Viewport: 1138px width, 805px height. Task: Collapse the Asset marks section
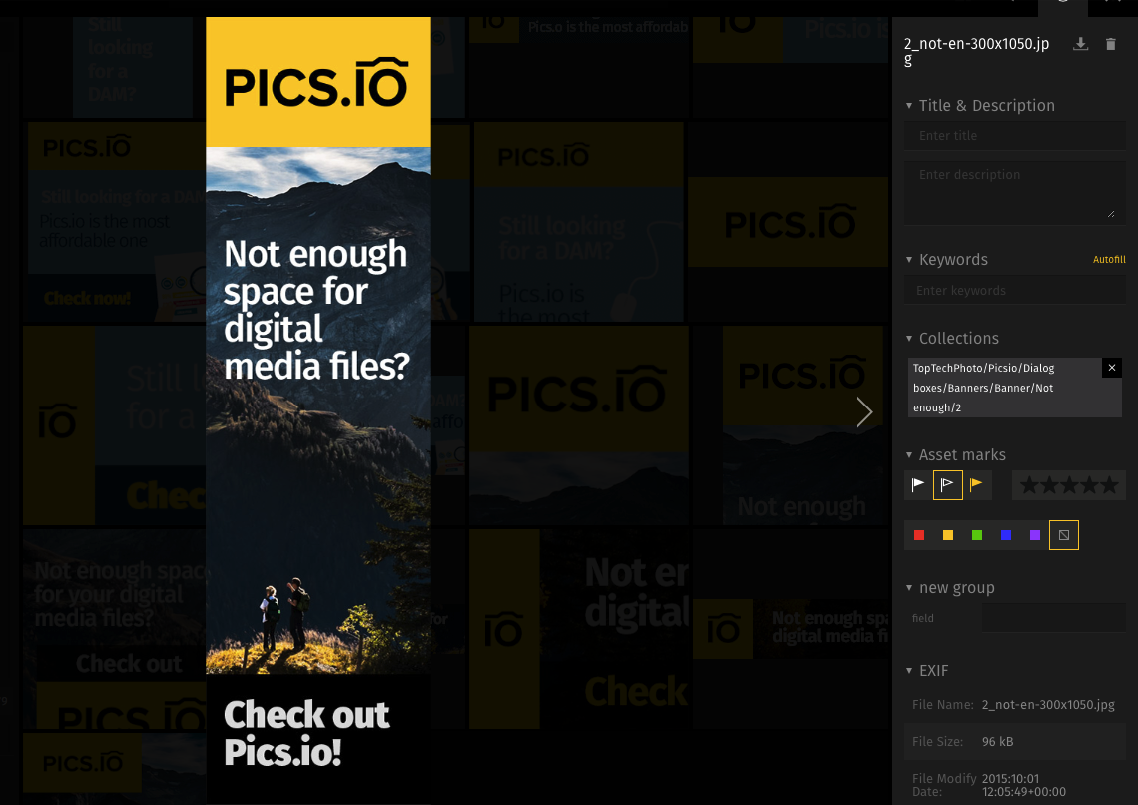click(x=909, y=455)
